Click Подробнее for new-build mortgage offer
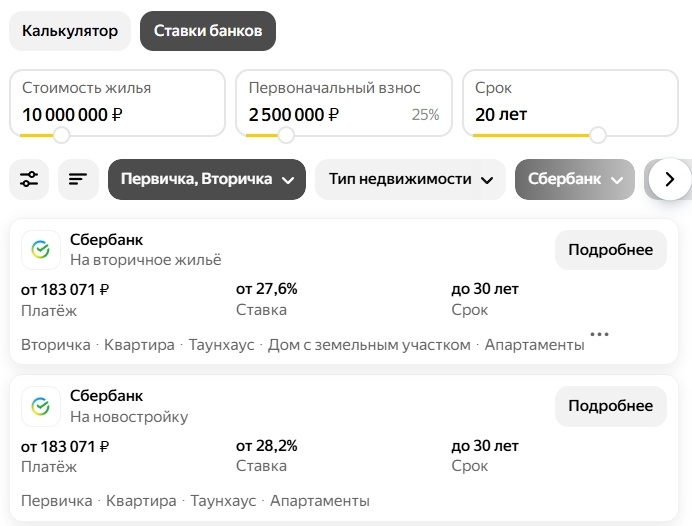692x526 pixels. (610, 406)
